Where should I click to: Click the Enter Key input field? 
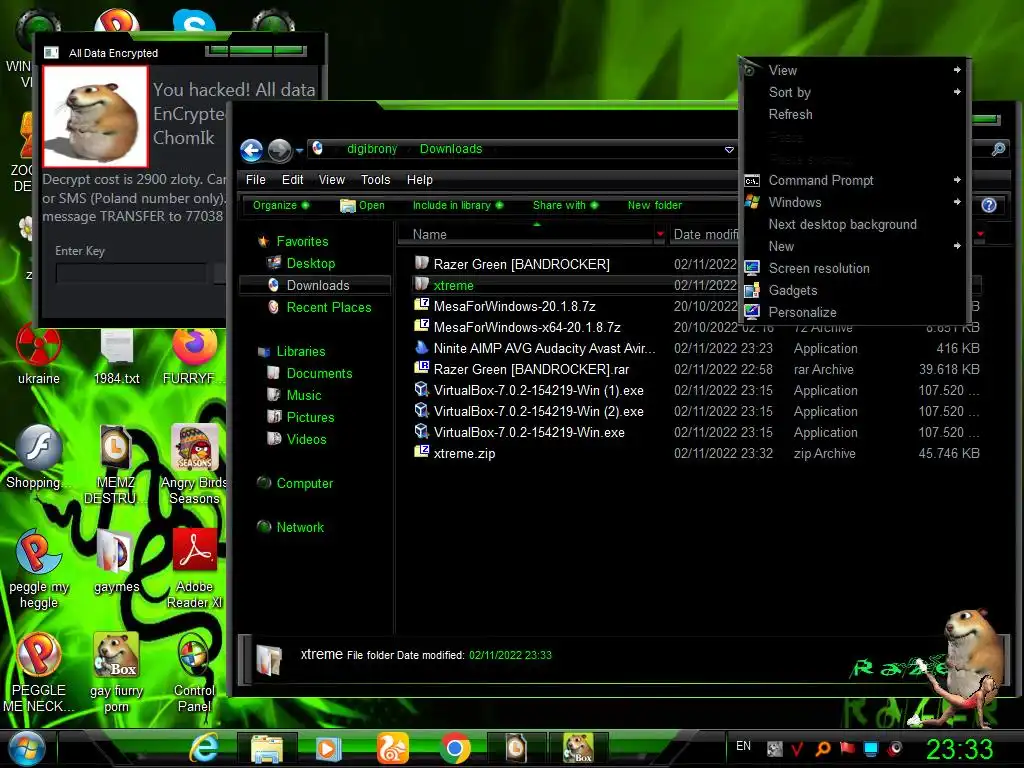coord(131,273)
